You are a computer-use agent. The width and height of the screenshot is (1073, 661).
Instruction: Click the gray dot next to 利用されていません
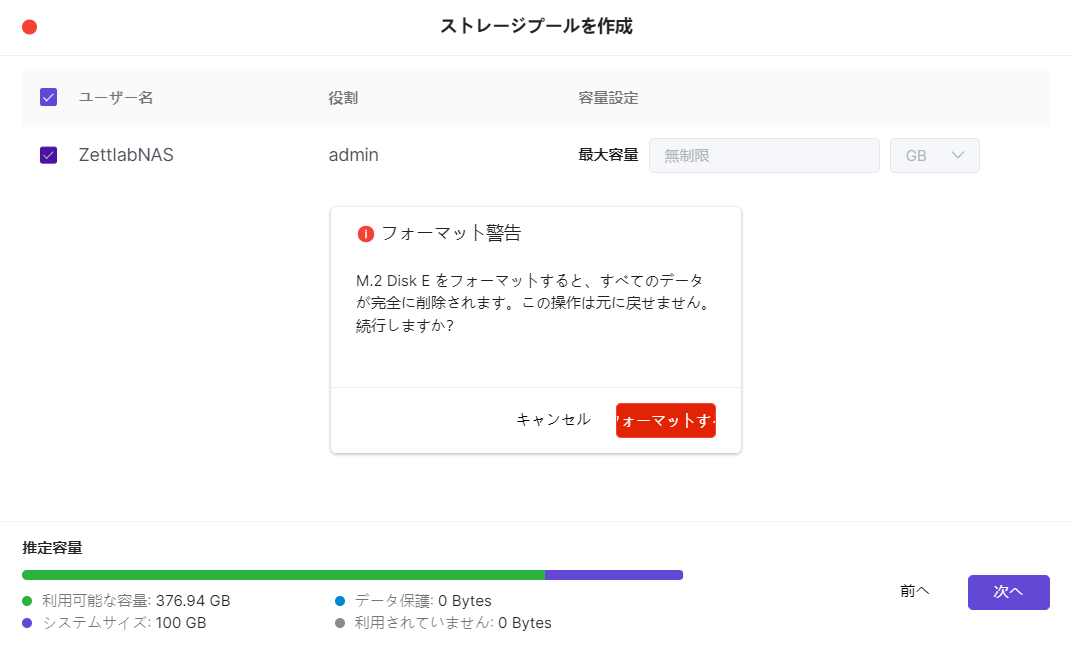(x=340, y=623)
